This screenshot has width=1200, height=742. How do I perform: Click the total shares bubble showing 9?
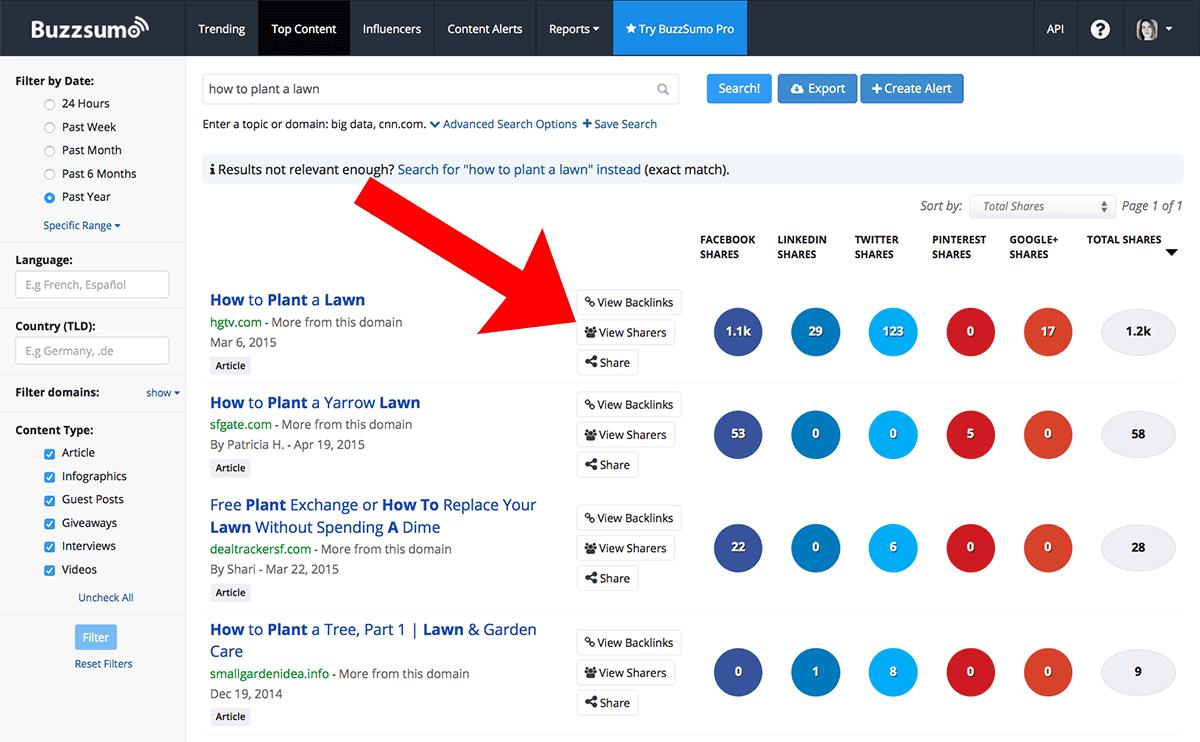pyautogui.click(x=1138, y=672)
